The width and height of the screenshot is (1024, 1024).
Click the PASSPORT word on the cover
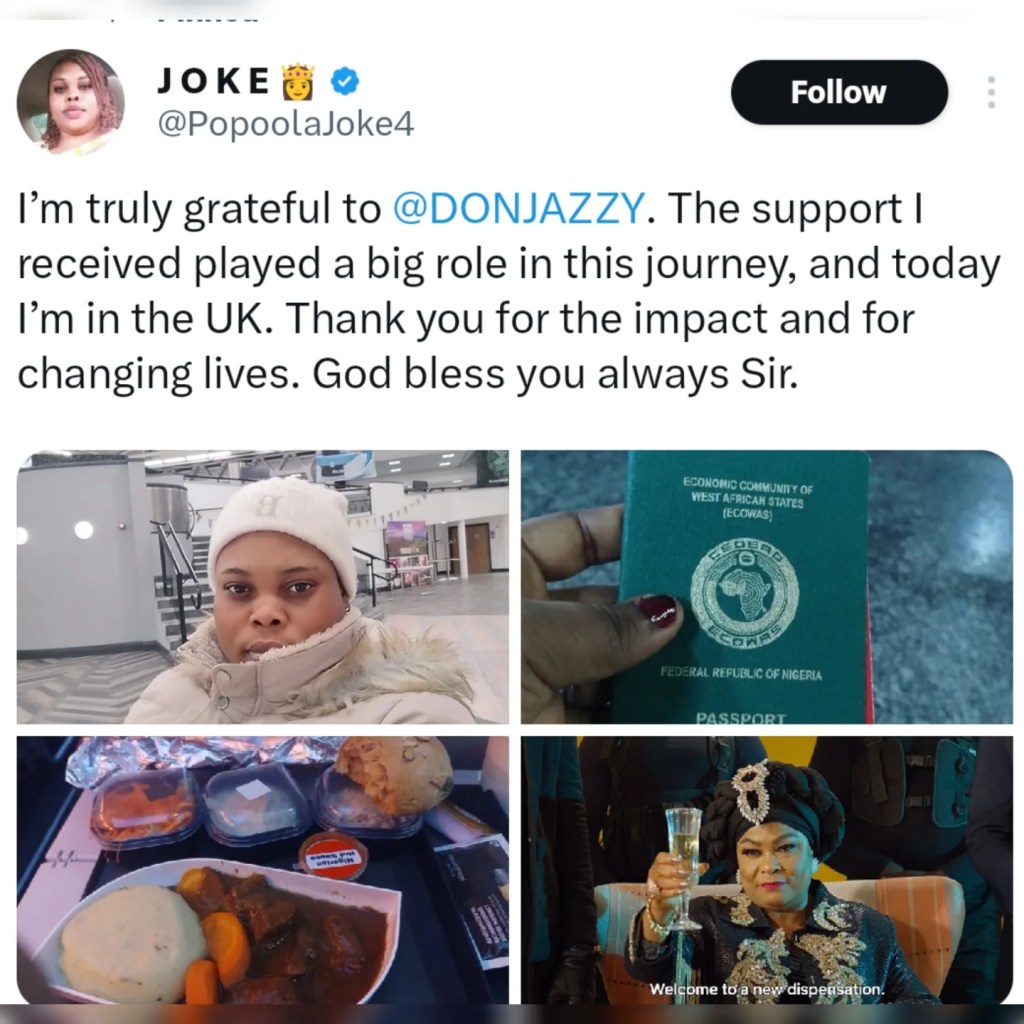tap(741, 718)
